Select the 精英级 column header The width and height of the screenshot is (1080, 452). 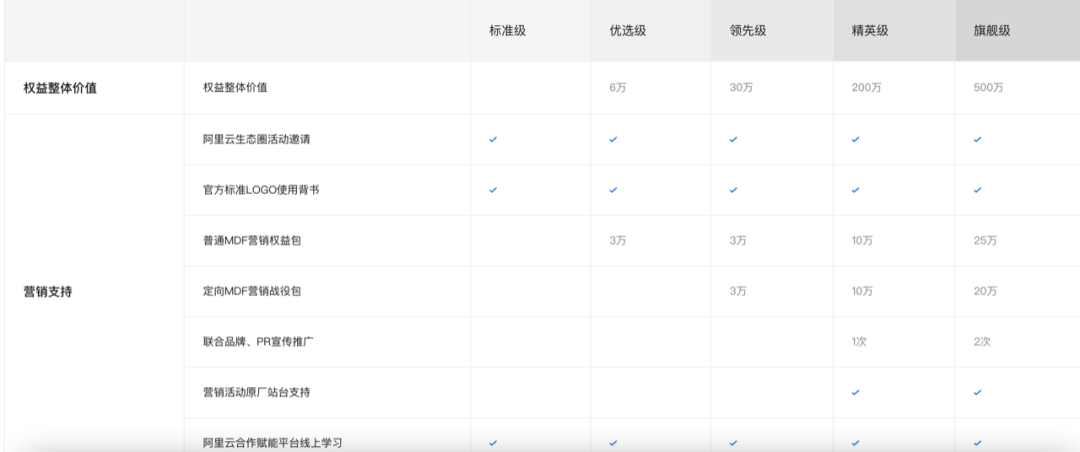tap(869, 30)
